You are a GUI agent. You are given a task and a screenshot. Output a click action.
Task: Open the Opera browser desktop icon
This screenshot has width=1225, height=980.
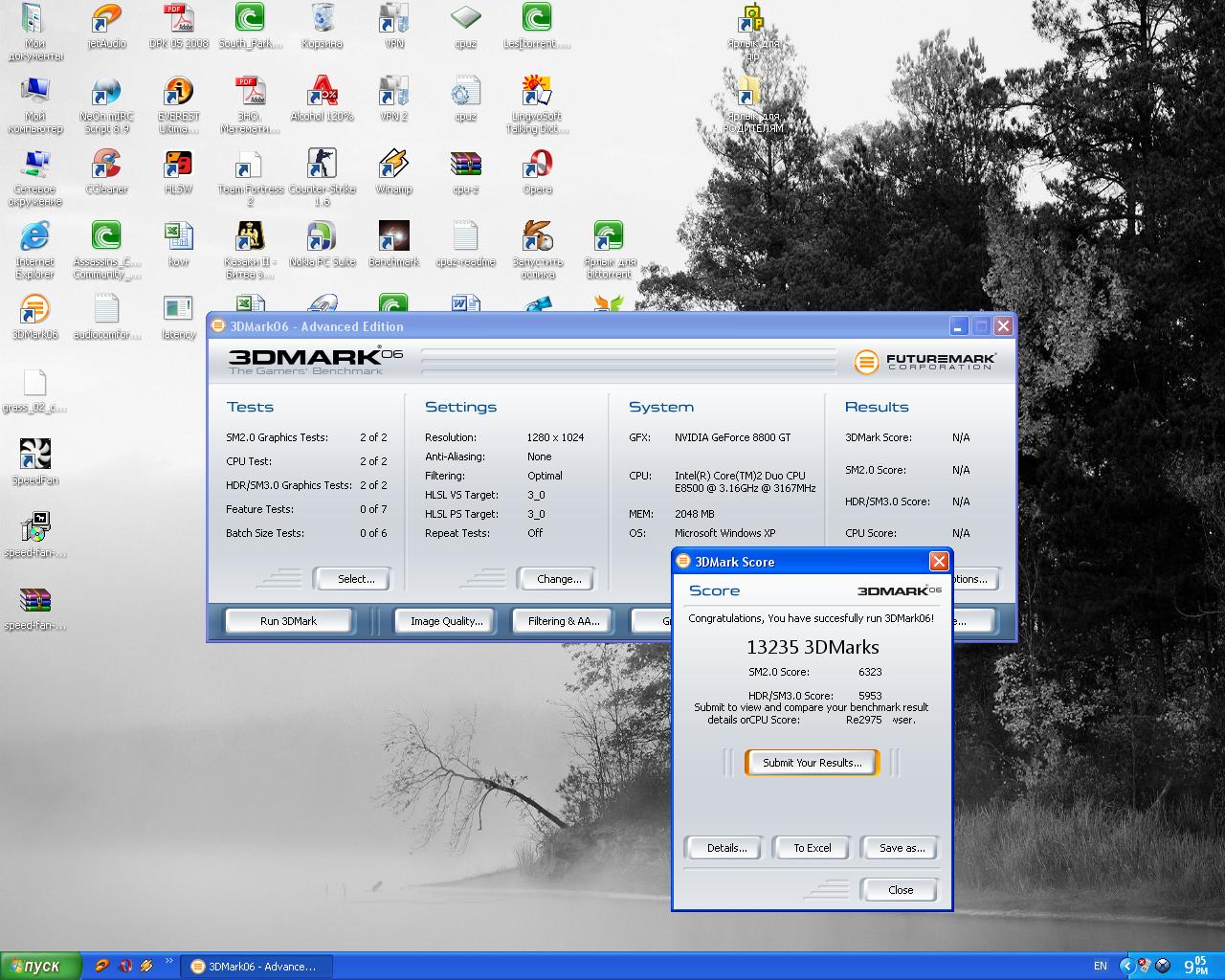pyautogui.click(x=537, y=167)
